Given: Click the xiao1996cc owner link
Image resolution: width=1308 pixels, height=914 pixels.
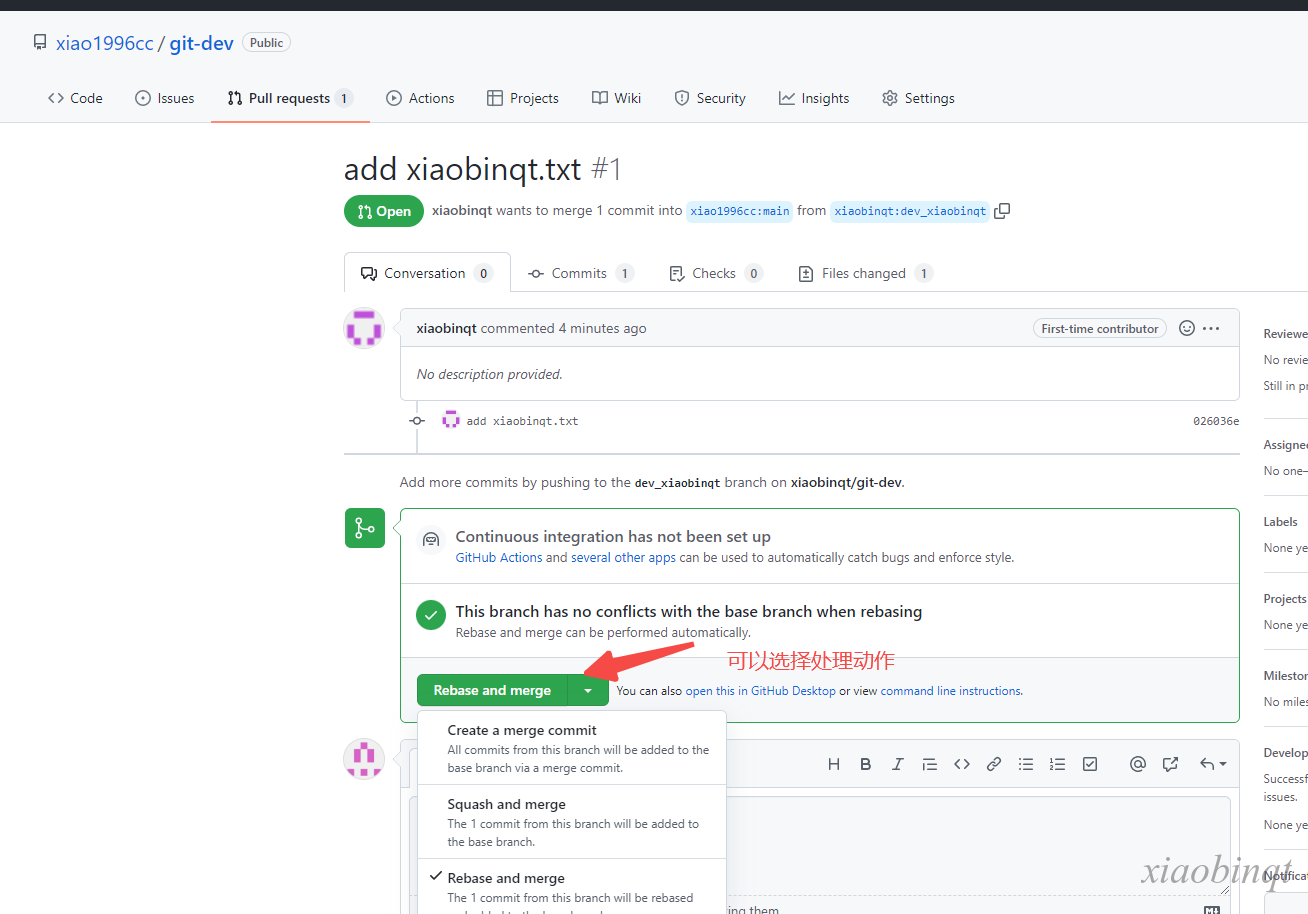Looking at the screenshot, I should pos(105,43).
